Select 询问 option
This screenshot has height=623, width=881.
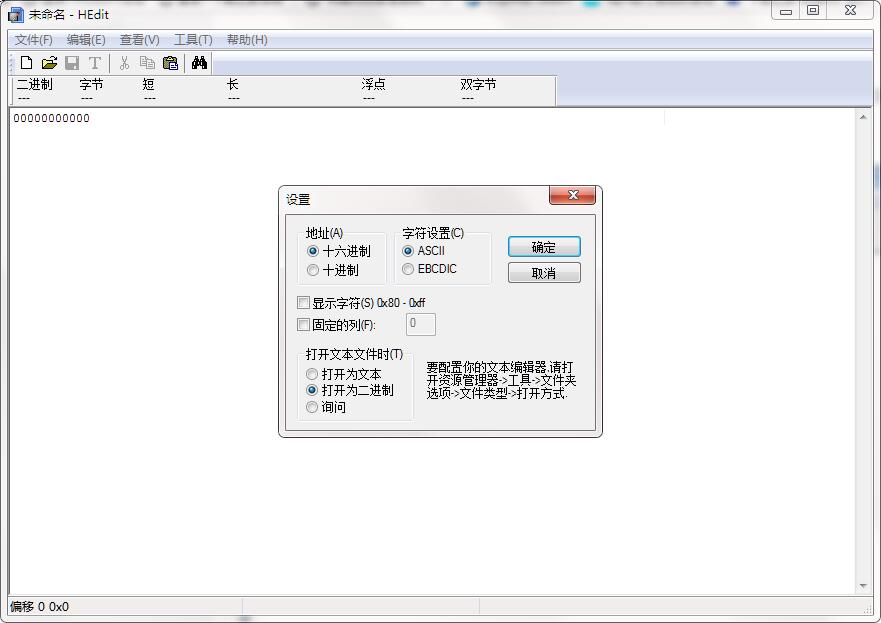click(326, 407)
